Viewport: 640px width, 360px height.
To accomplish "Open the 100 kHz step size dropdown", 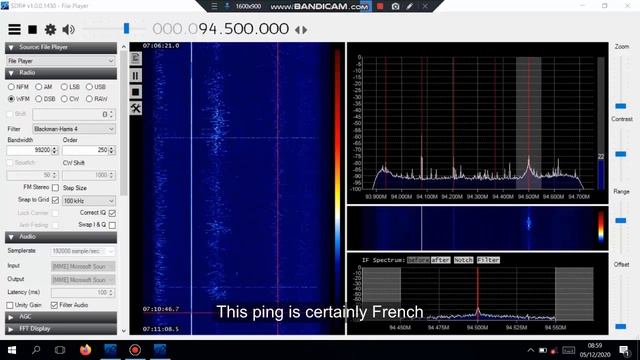I will click(89, 201).
